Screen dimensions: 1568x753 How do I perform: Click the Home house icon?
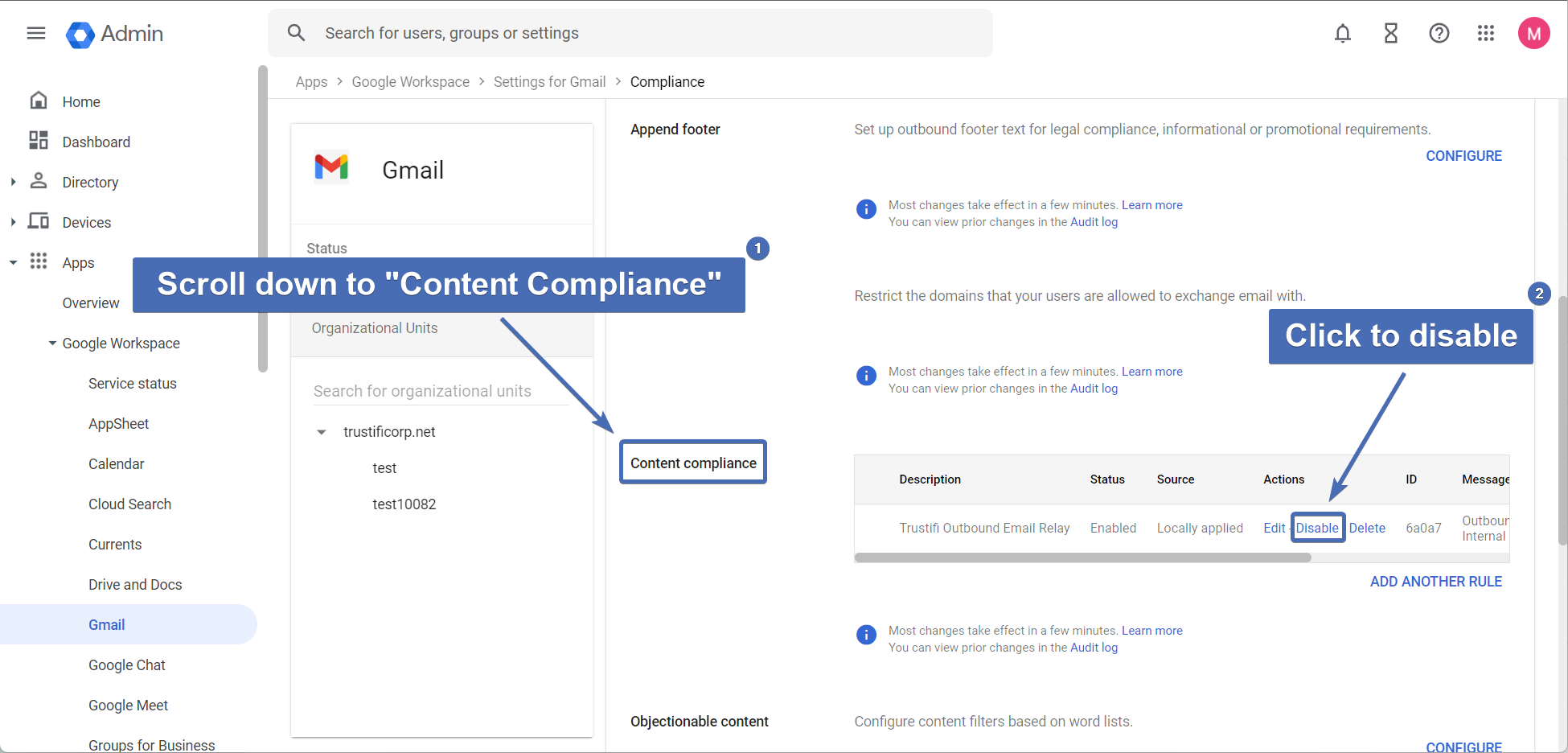coord(39,101)
